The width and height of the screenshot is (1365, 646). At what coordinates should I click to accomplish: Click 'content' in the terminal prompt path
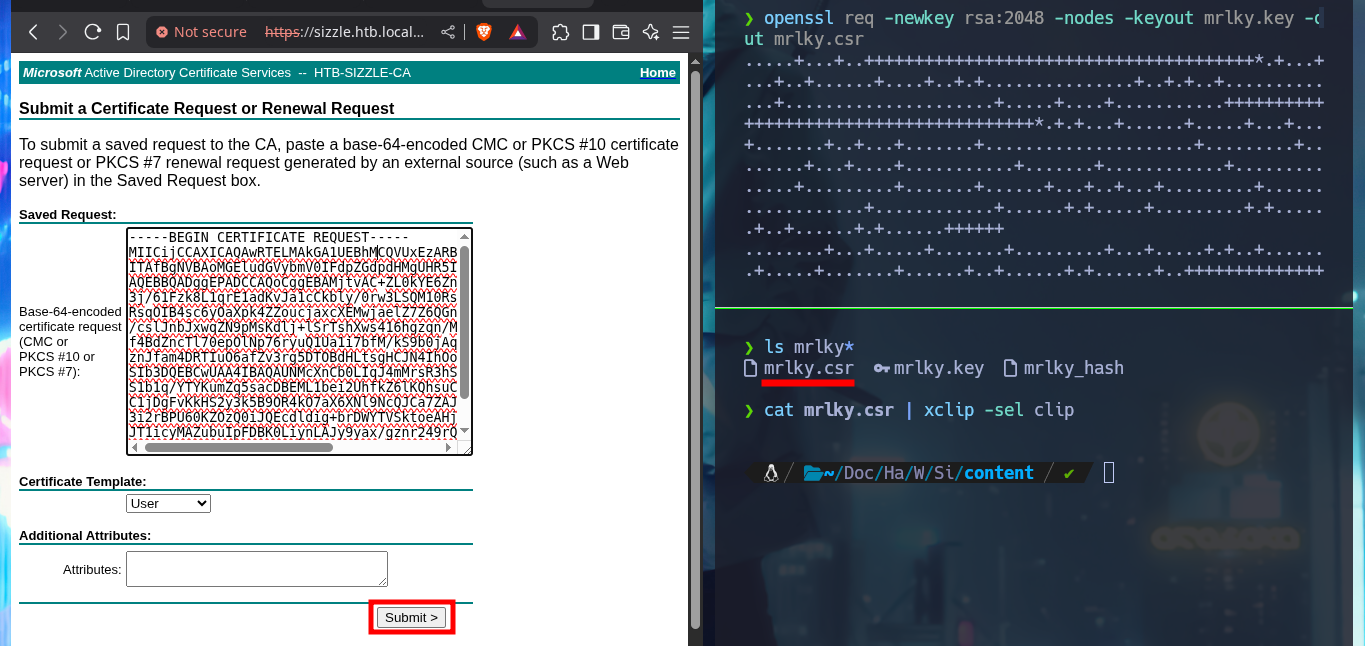click(x=999, y=473)
